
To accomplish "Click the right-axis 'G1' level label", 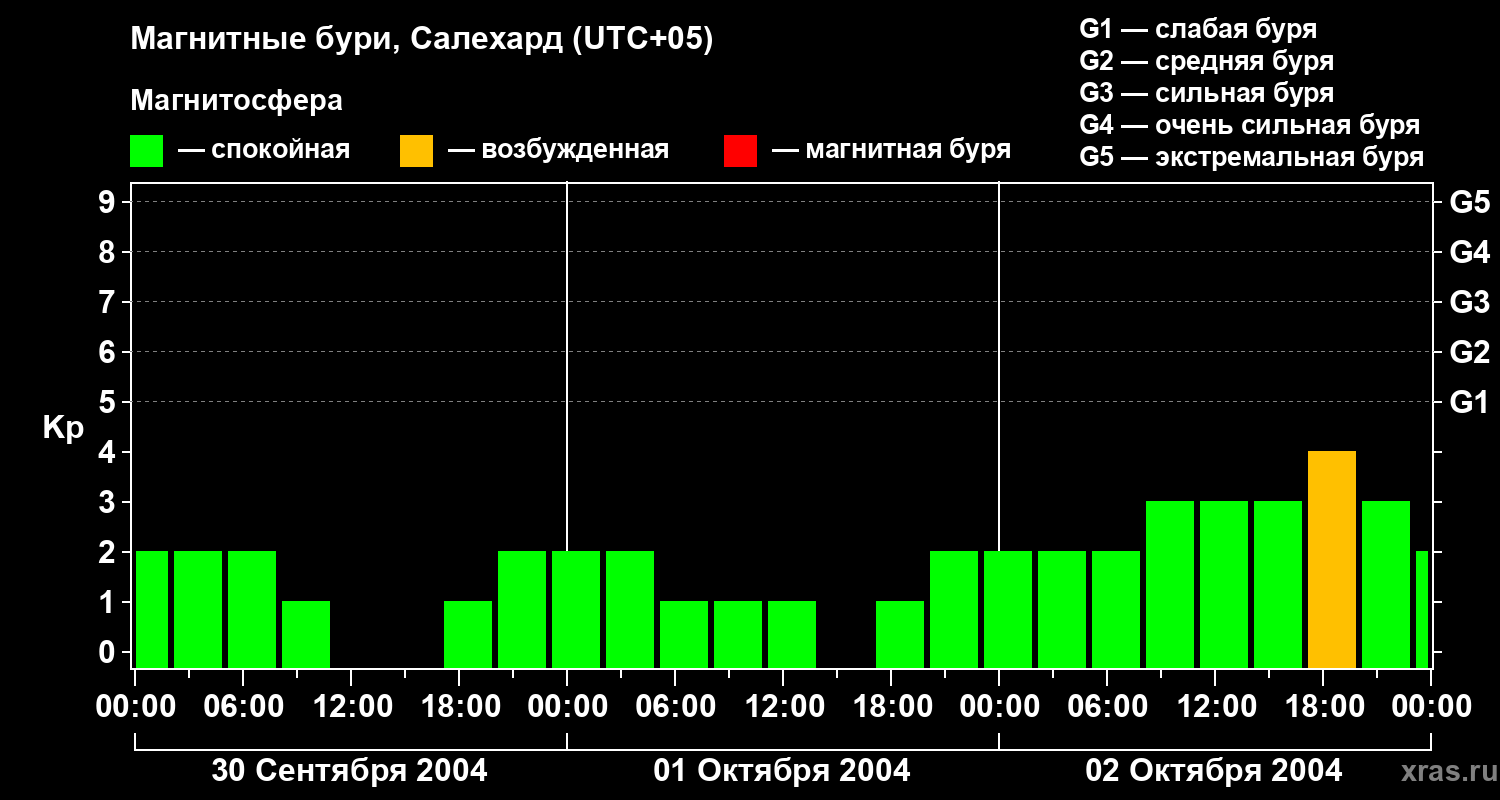I will [1469, 402].
